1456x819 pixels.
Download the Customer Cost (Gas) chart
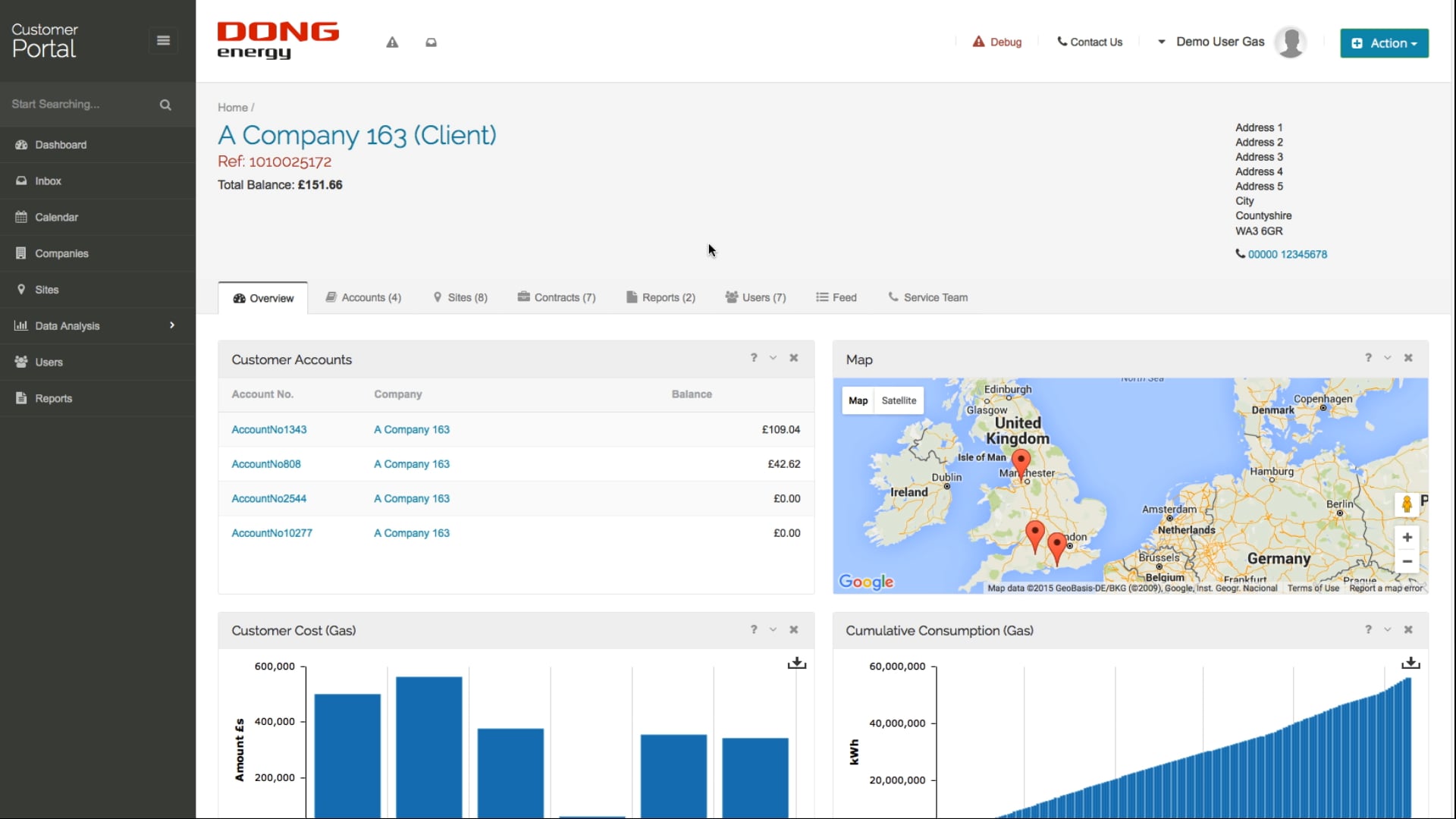click(x=796, y=662)
